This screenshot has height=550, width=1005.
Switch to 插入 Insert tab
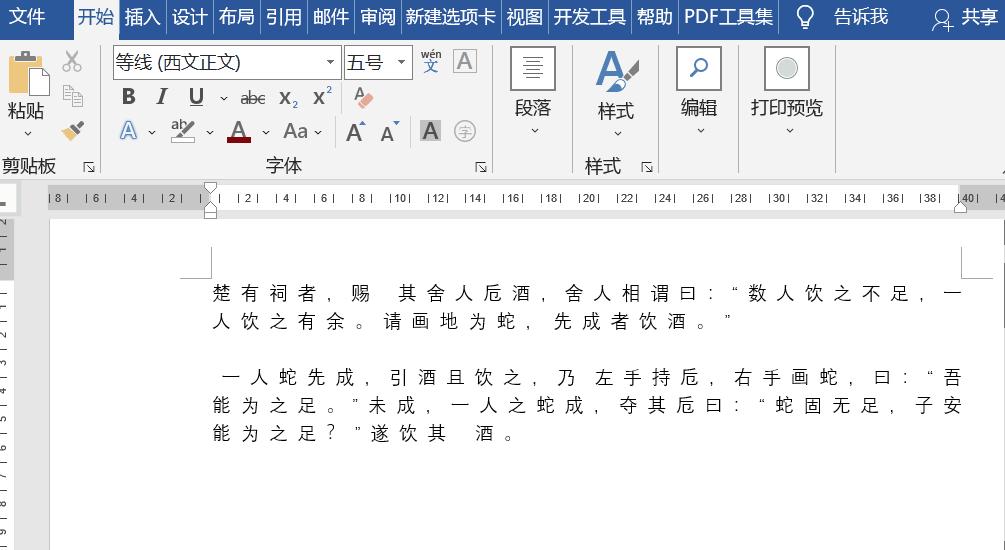(142, 17)
